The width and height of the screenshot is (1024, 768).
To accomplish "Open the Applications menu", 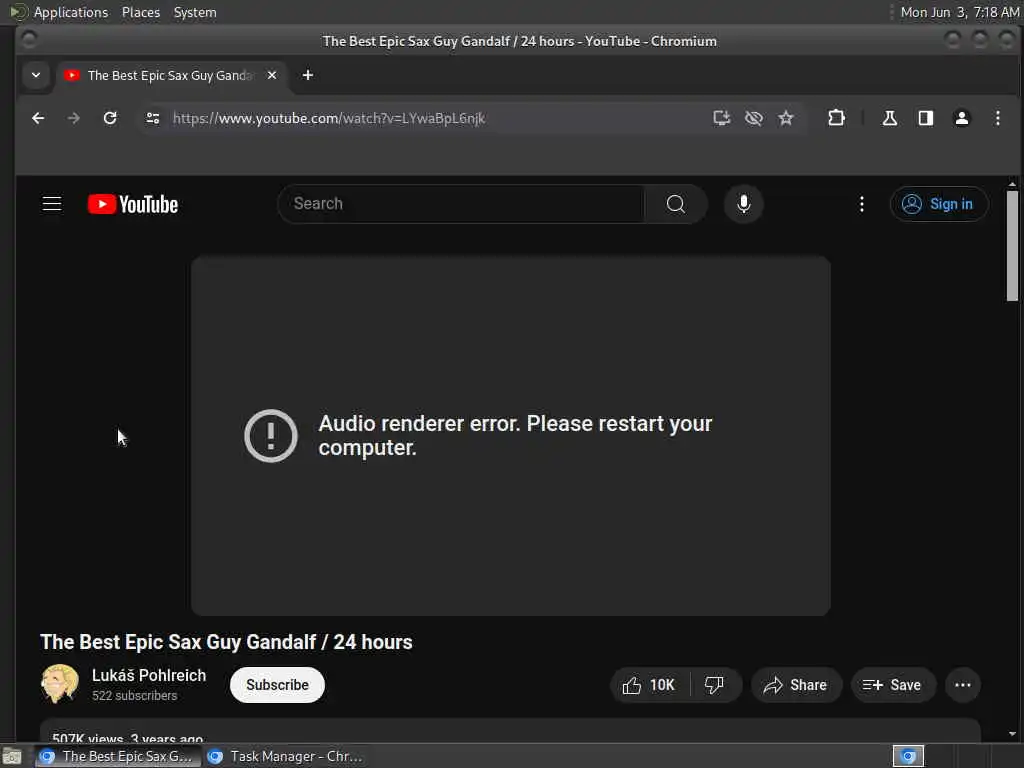I will 71,12.
